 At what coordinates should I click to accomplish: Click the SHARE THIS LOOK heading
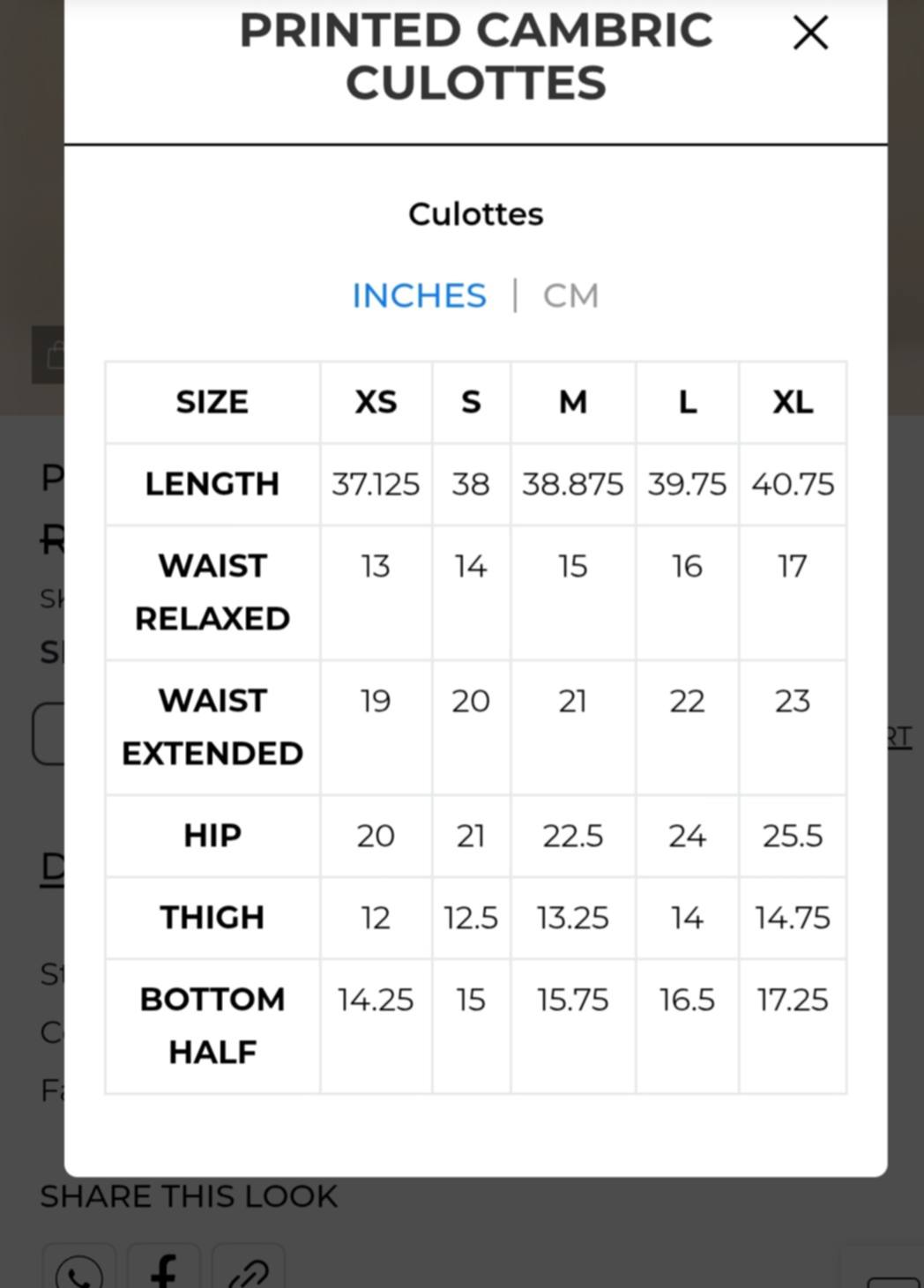point(189,1196)
